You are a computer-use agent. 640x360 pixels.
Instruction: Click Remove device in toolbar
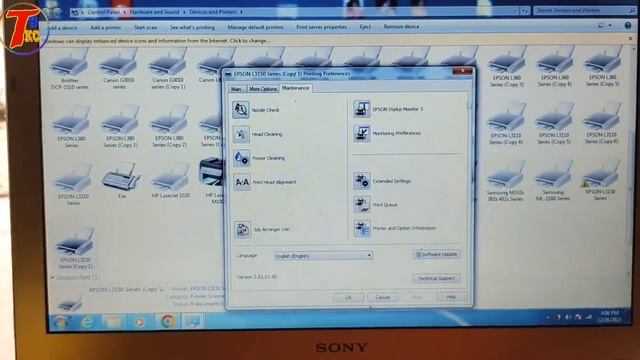401,27
